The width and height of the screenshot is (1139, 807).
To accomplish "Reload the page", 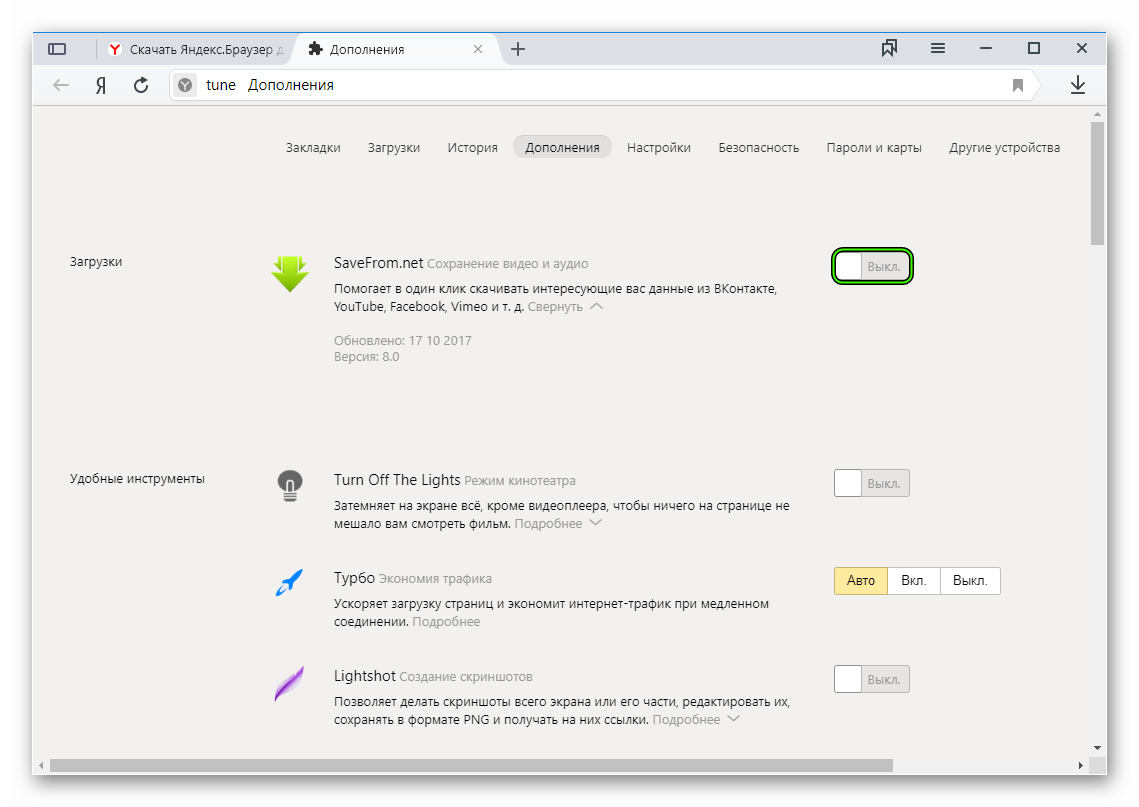I will click(x=141, y=85).
